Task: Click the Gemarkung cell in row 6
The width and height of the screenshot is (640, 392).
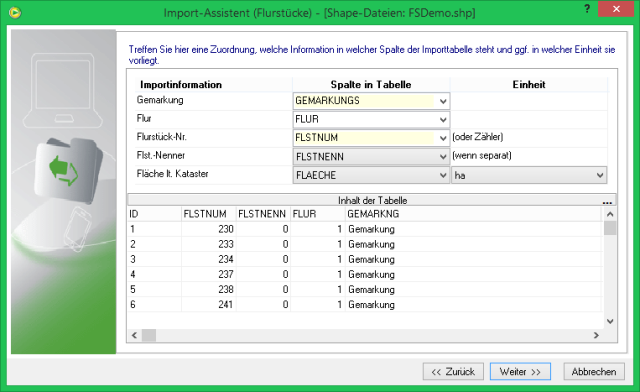Action: coord(473,305)
